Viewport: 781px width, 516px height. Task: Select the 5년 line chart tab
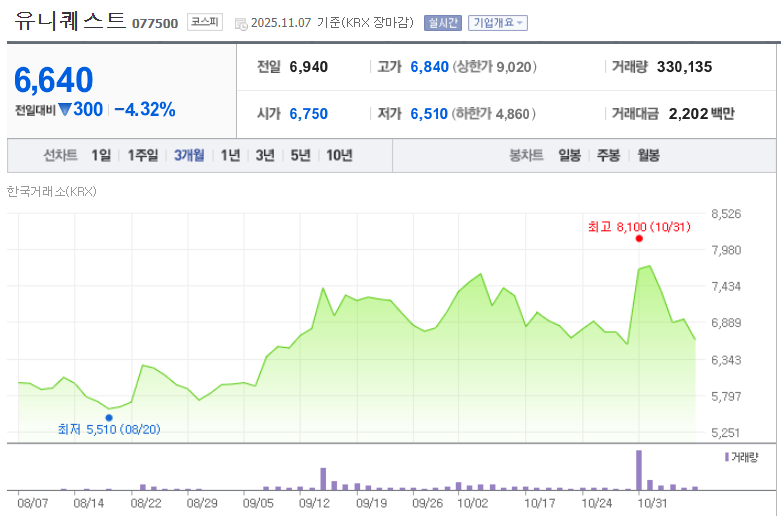pyautogui.click(x=301, y=155)
